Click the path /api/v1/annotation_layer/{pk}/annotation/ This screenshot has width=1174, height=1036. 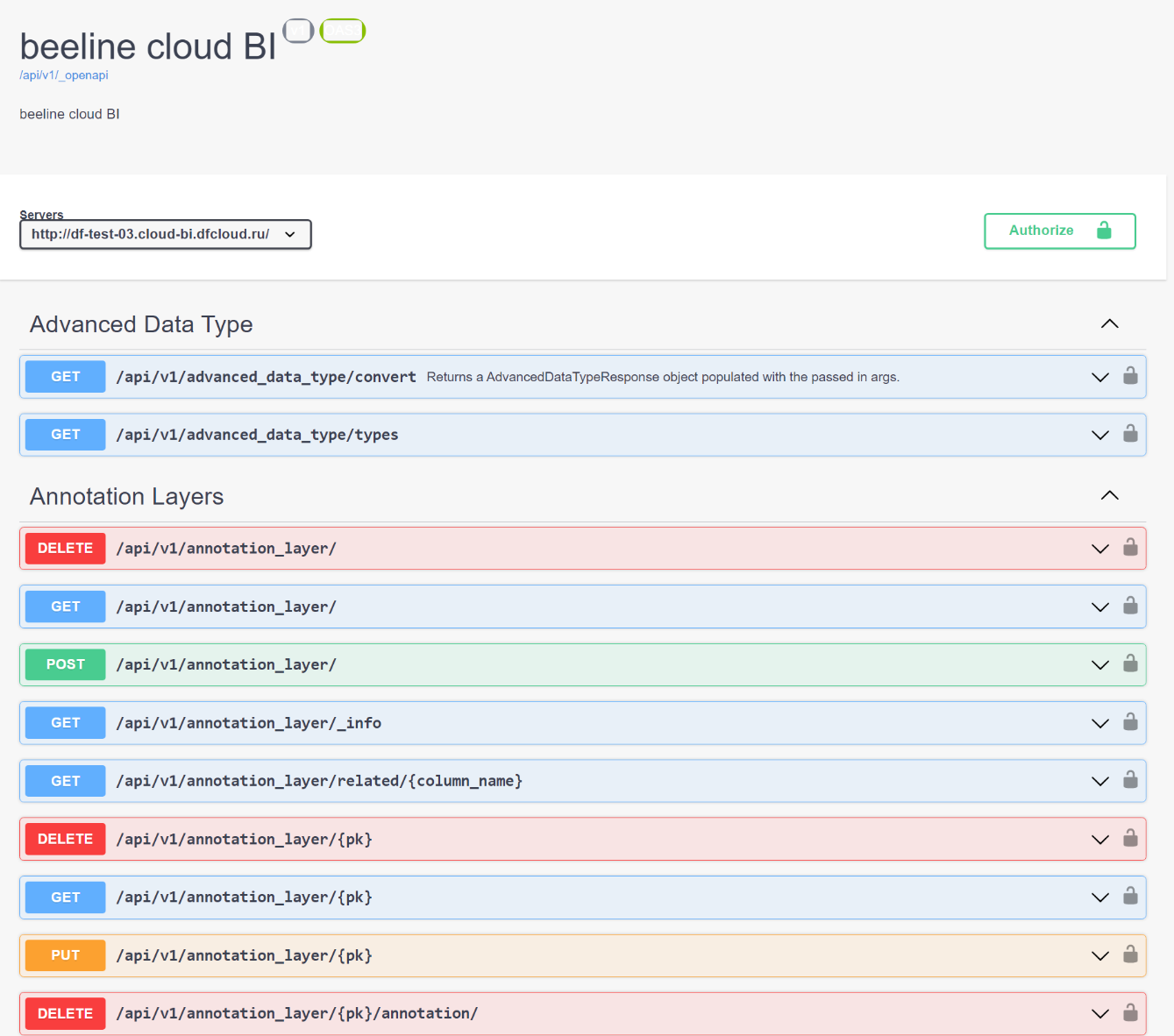[x=297, y=1013]
